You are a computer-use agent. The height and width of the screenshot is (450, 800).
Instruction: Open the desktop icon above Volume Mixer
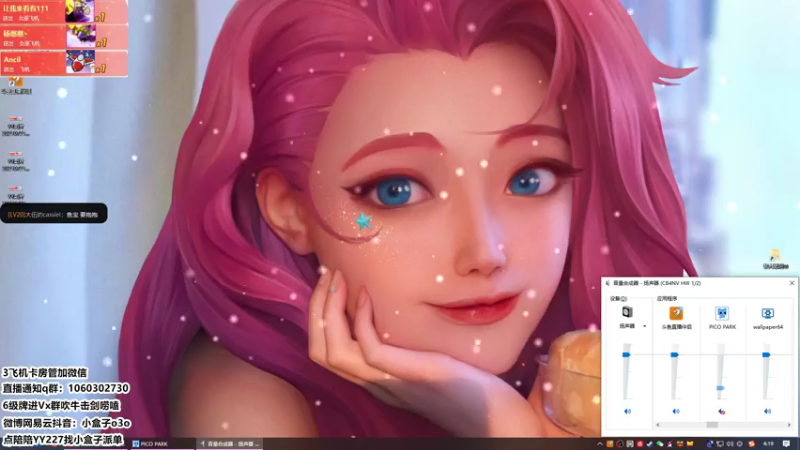775,259
